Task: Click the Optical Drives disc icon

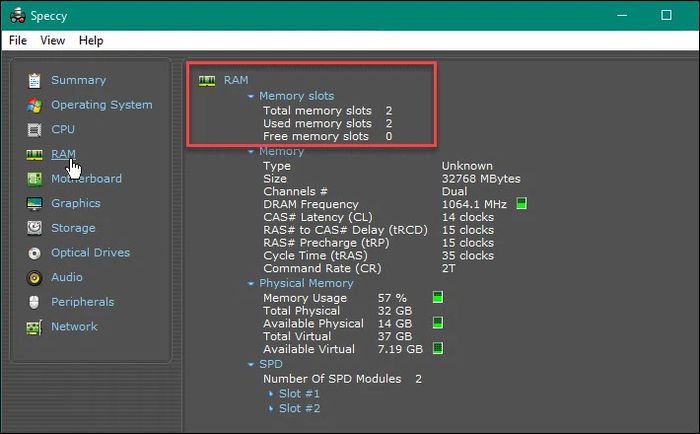Action: coord(34,253)
